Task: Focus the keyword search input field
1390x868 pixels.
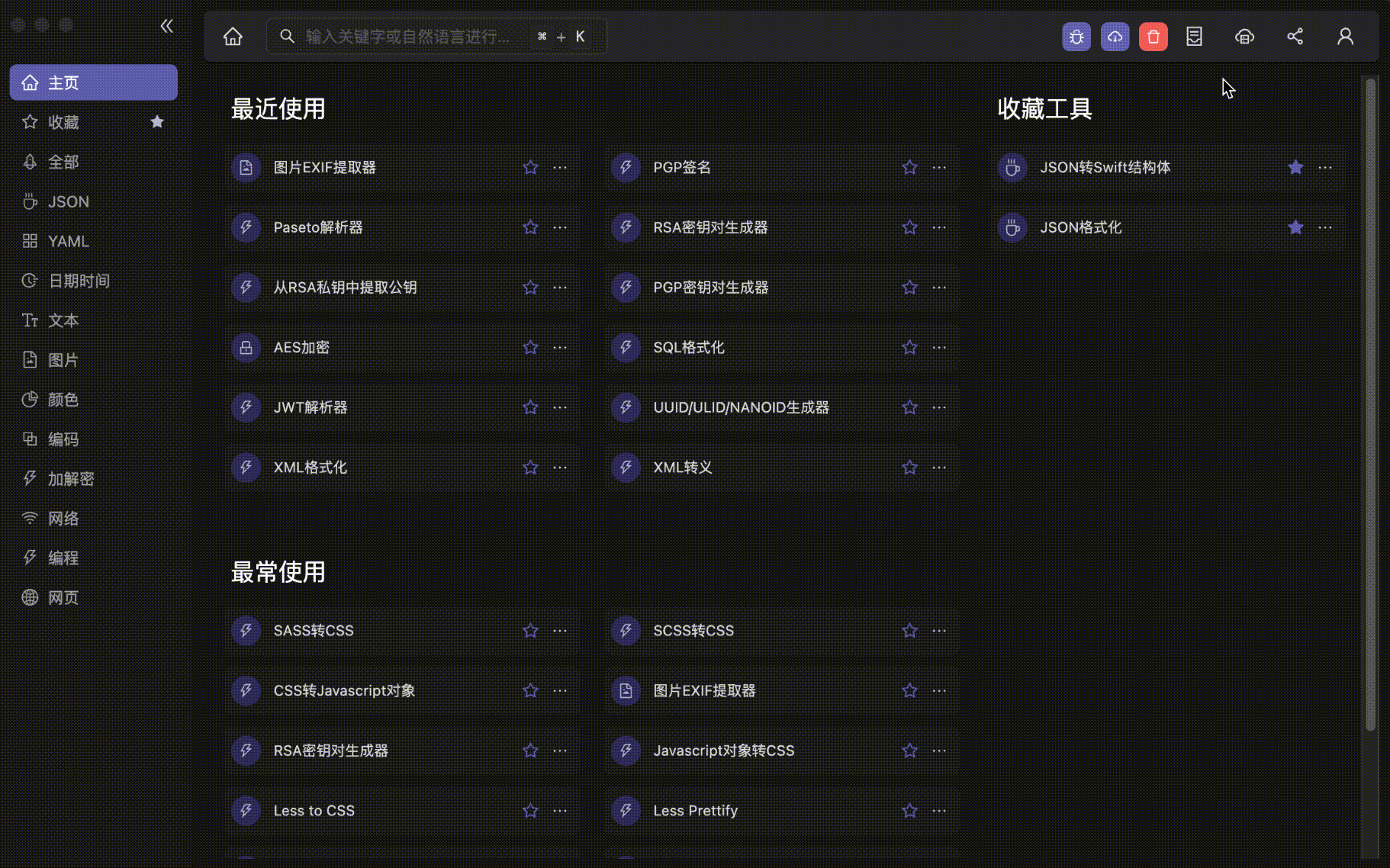Action: (x=408, y=37)
